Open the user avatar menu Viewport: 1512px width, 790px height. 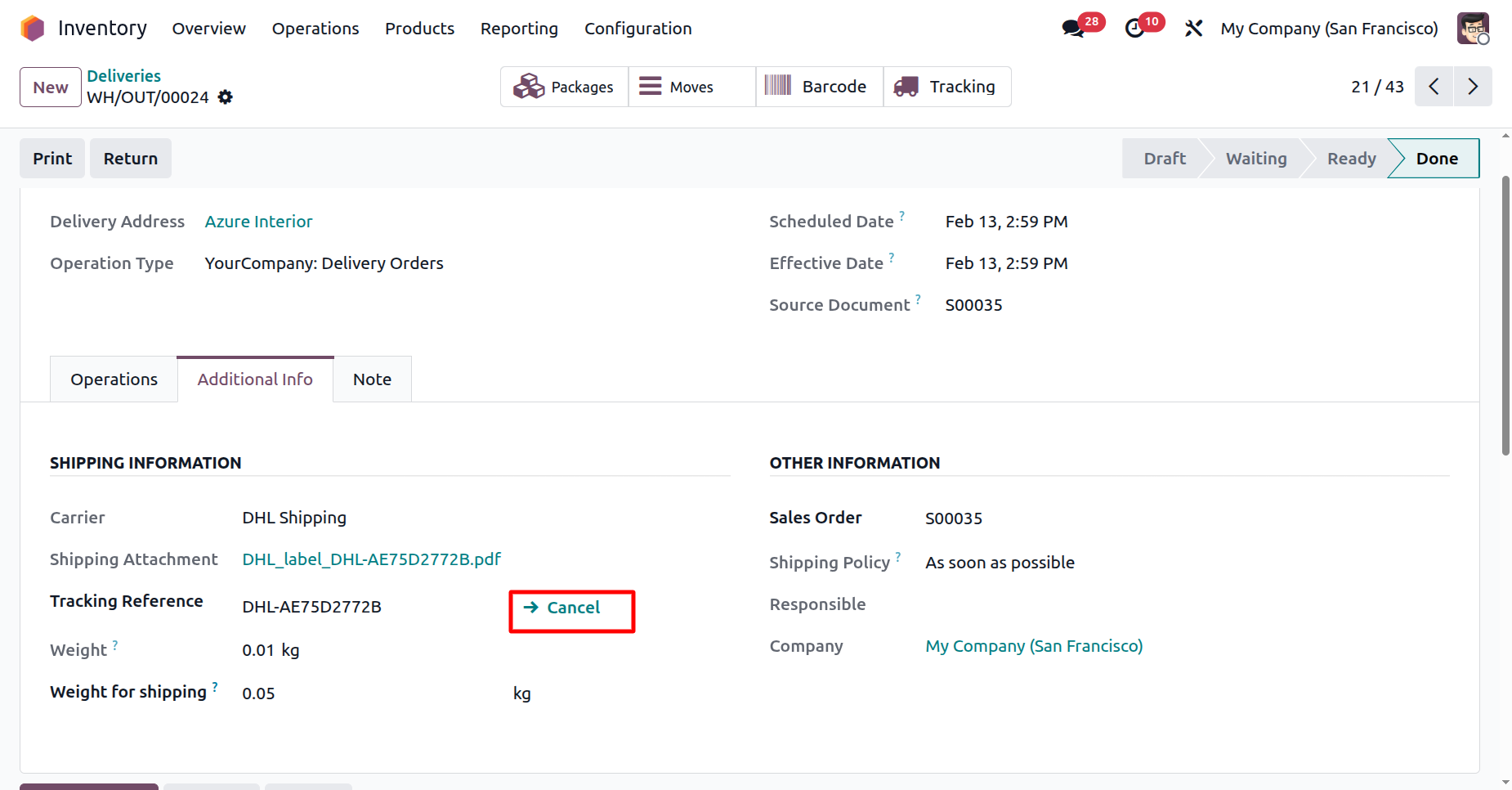tap(1473, 29)
